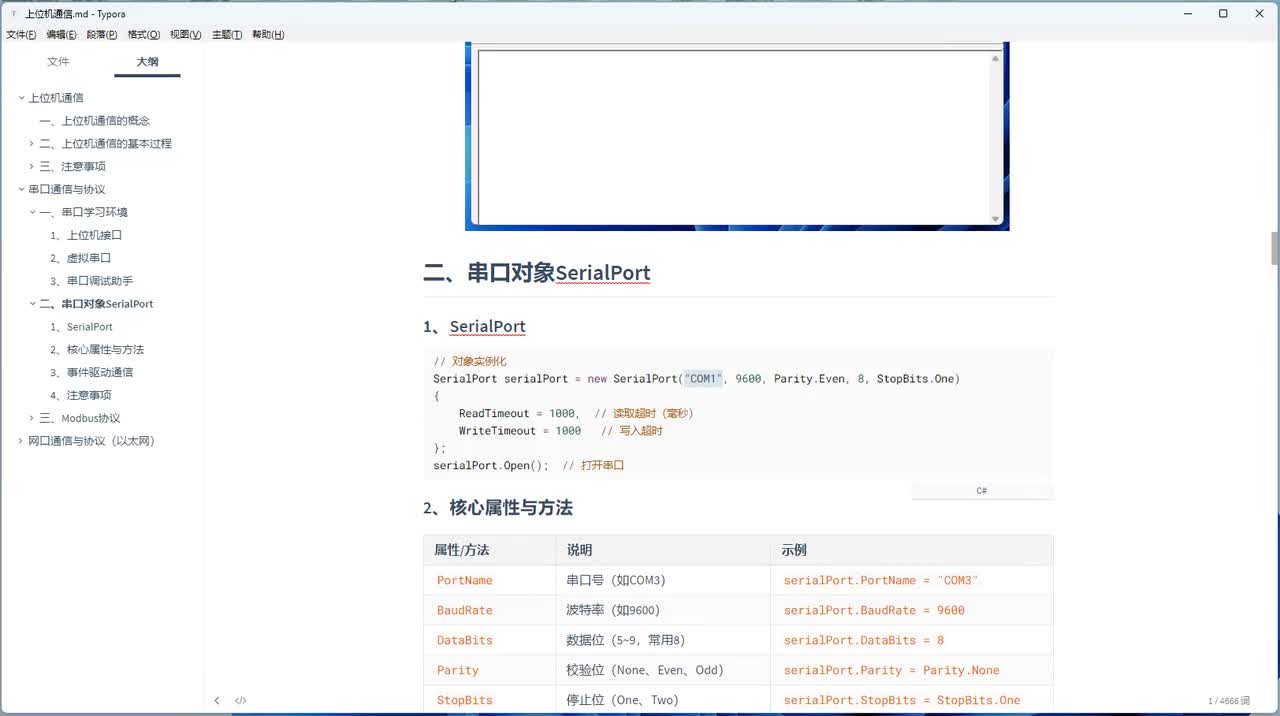Click the Typora app icon in title bar
Image resolution: width=1280 pixels, height=716 pixels.
(x=12, y=13)
